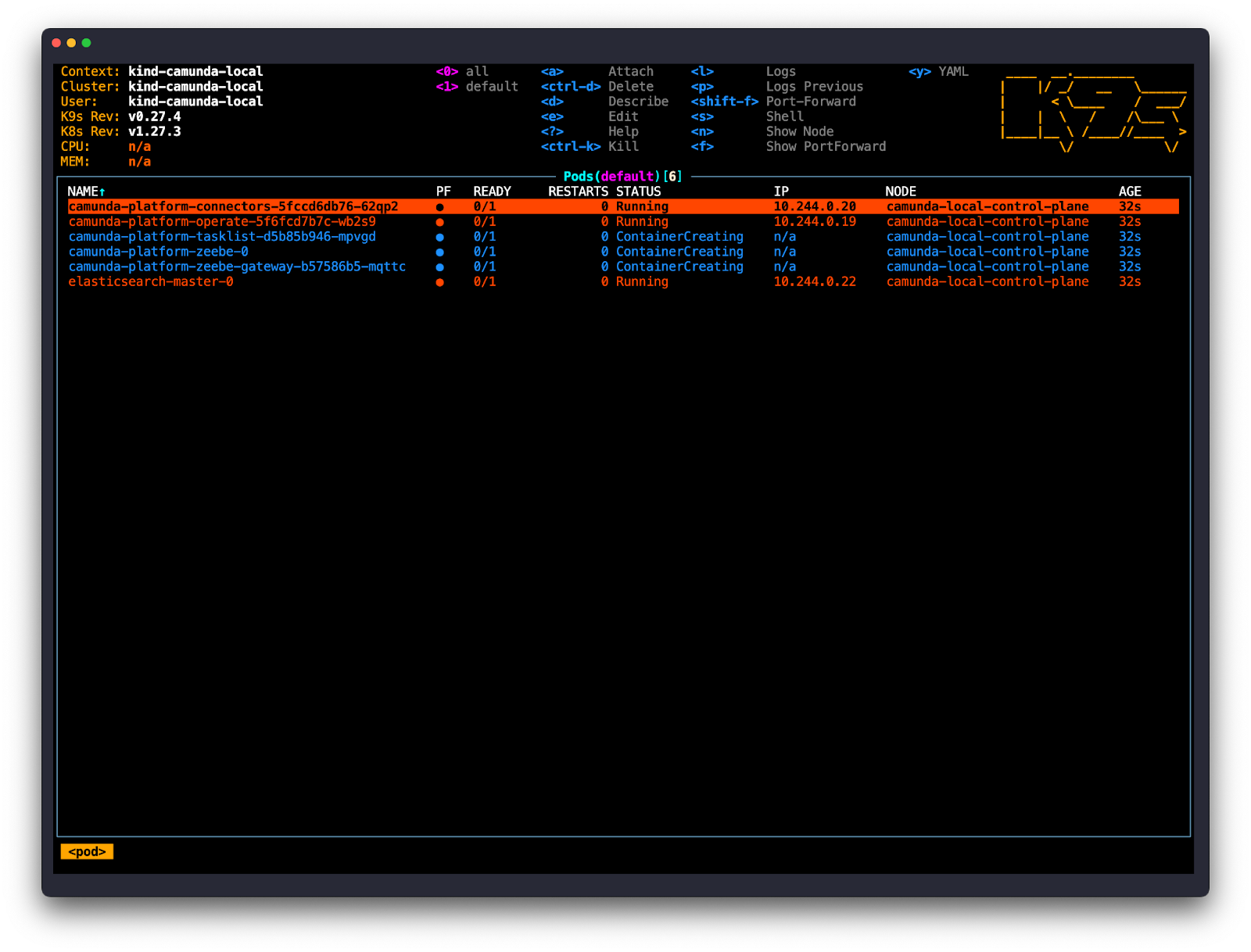Click the IP 10.244.0.22 cell
1251x952 pixels.
click(815, 281)
